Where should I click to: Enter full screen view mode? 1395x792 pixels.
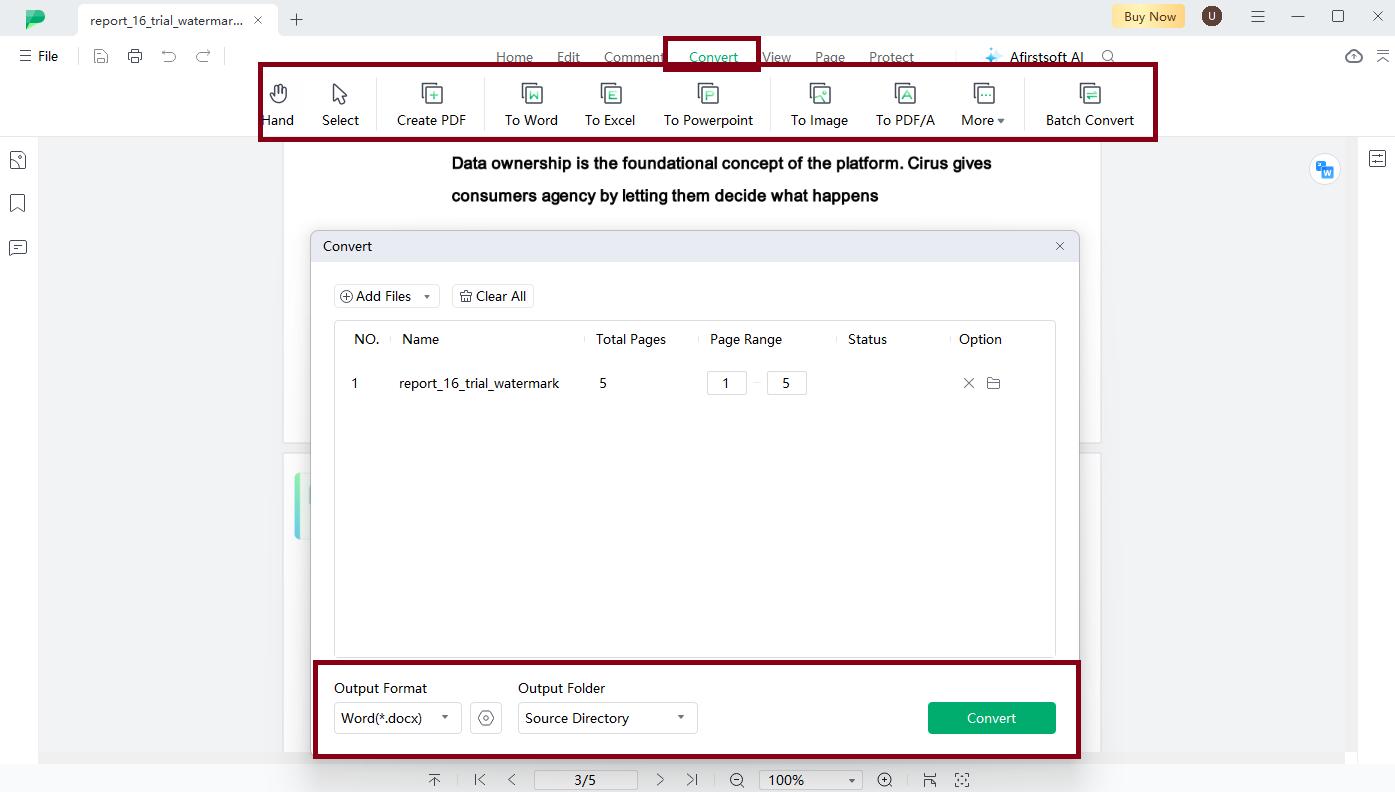[962, 779]
